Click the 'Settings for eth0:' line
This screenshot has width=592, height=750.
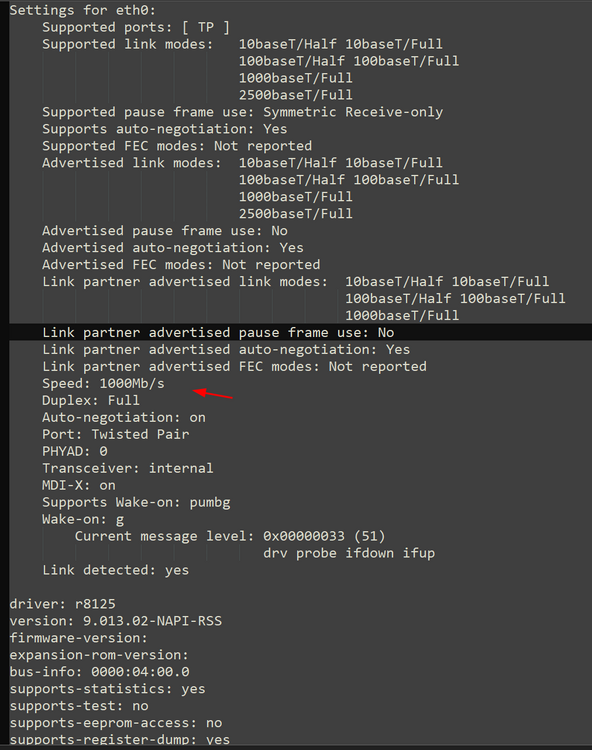click(82, 10)
